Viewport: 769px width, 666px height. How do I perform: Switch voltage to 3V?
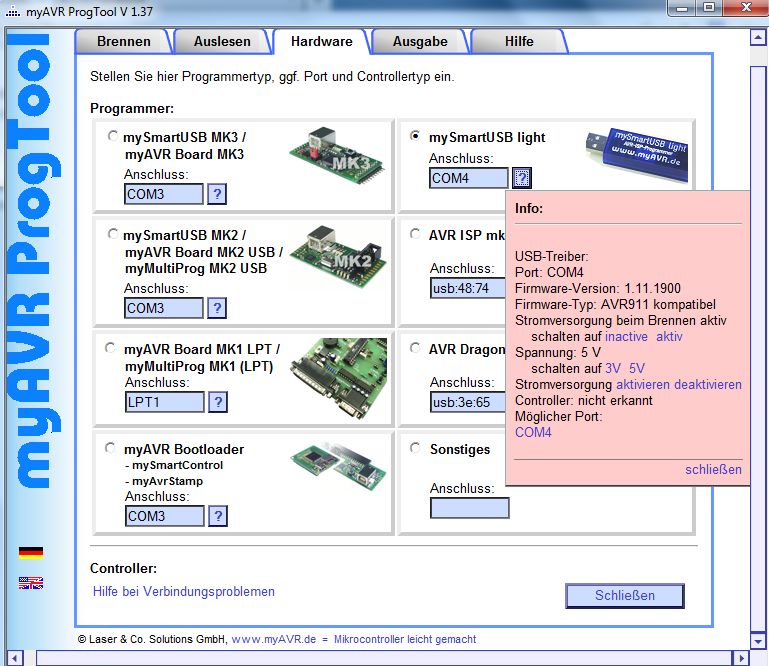click(613, 368)
